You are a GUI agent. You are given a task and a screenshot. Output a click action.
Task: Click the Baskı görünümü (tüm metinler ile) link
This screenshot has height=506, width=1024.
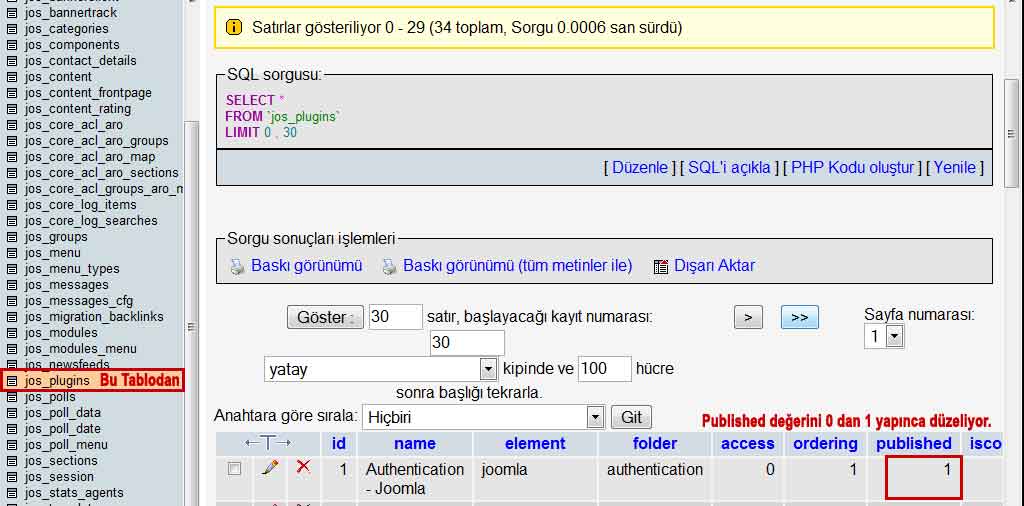[518, 266]
